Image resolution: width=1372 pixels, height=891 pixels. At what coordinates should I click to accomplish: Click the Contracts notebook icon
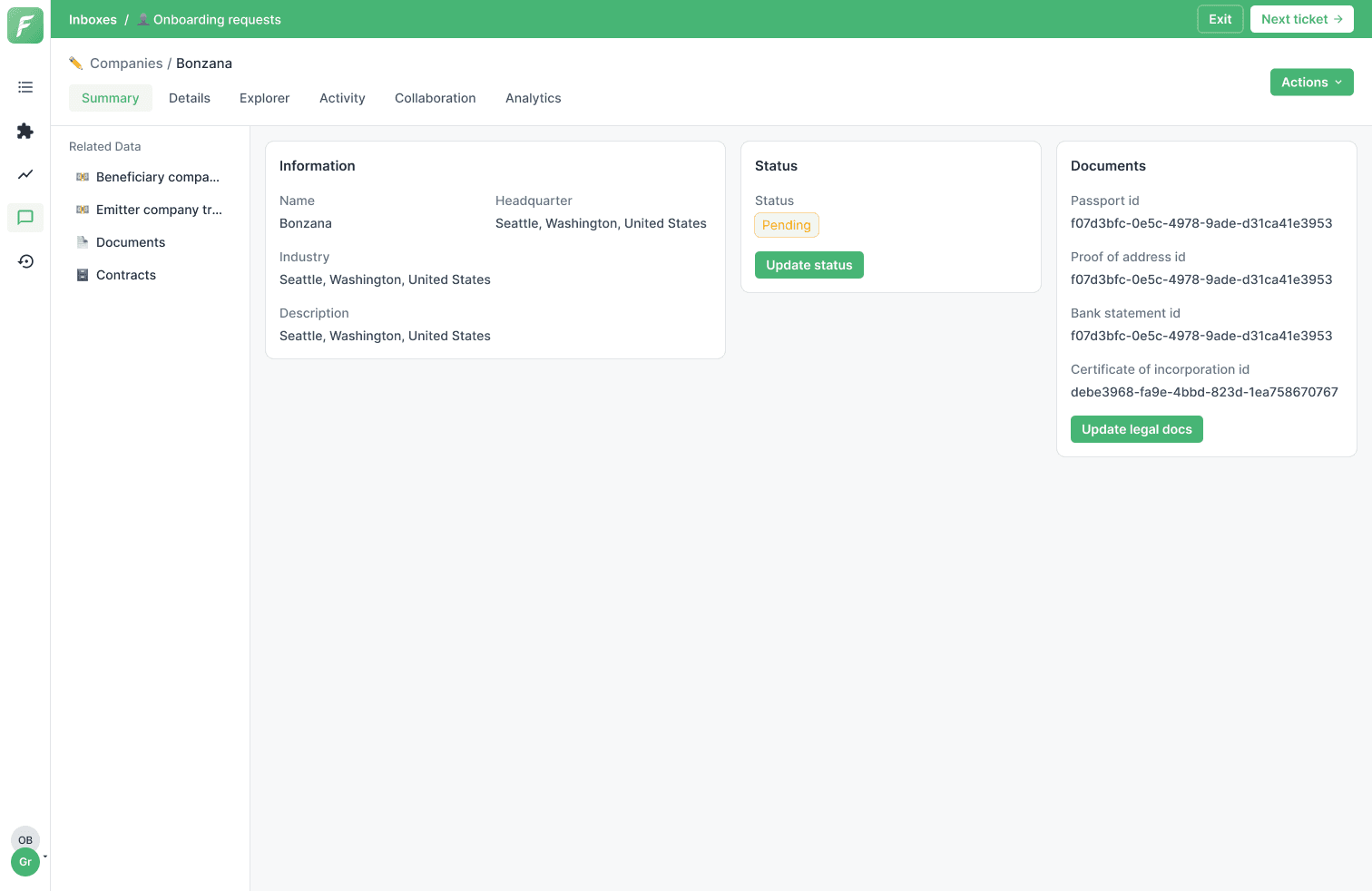pyautogui.click(x=83, y=275)
